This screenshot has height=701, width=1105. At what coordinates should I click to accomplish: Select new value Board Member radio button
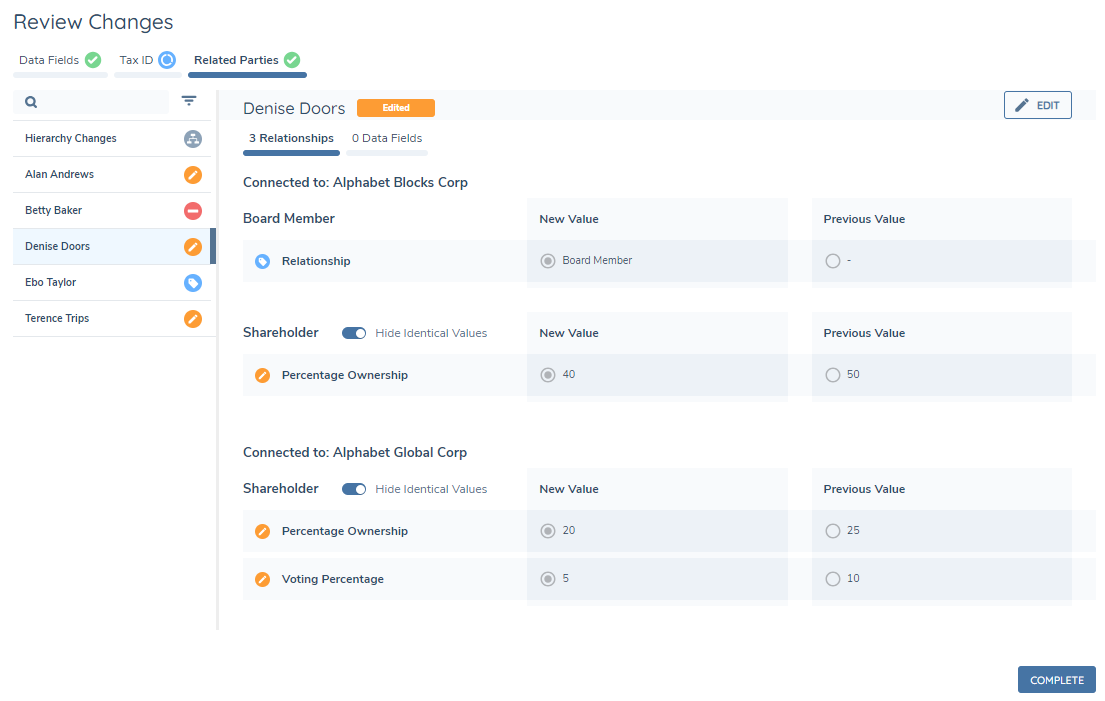(x=548, y=261)
